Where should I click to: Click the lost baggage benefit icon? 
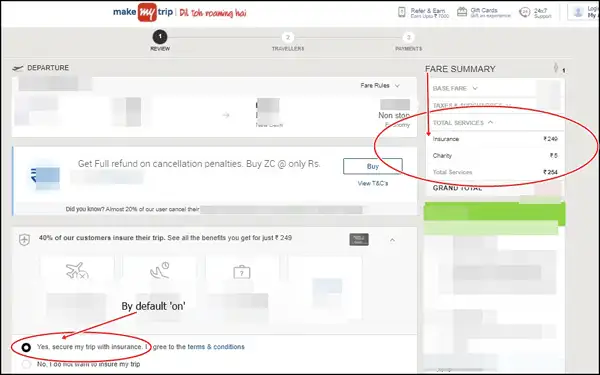point(242,272)
